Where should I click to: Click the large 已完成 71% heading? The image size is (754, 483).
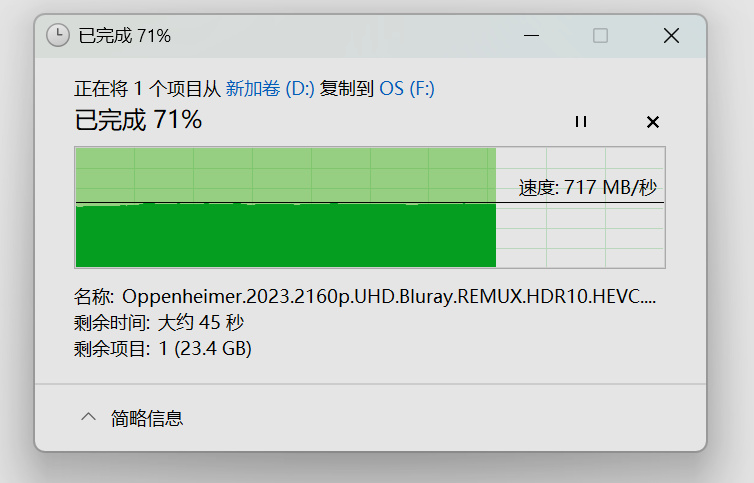(x=138, y=120)
